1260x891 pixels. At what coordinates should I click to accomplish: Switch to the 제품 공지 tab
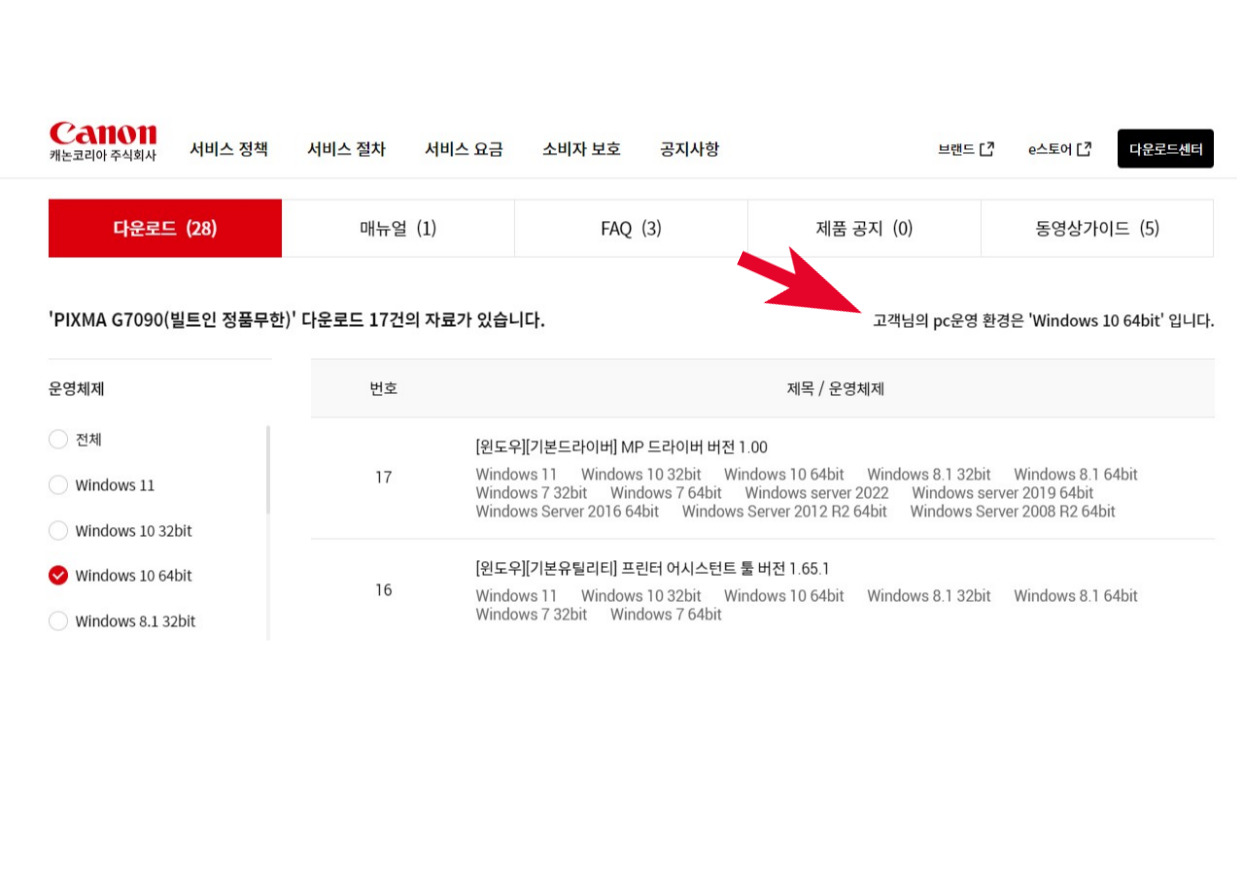pos(863,228)
